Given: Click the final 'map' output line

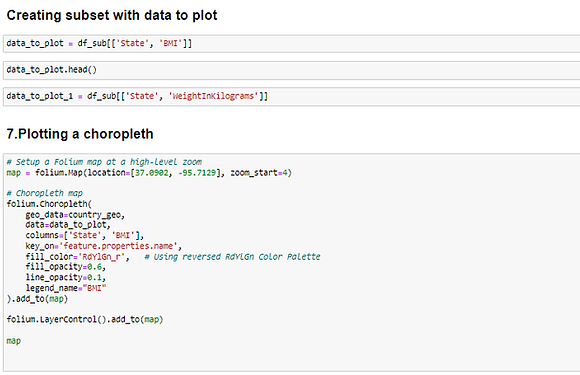Looking at the screenshot, I should (14, 341).
